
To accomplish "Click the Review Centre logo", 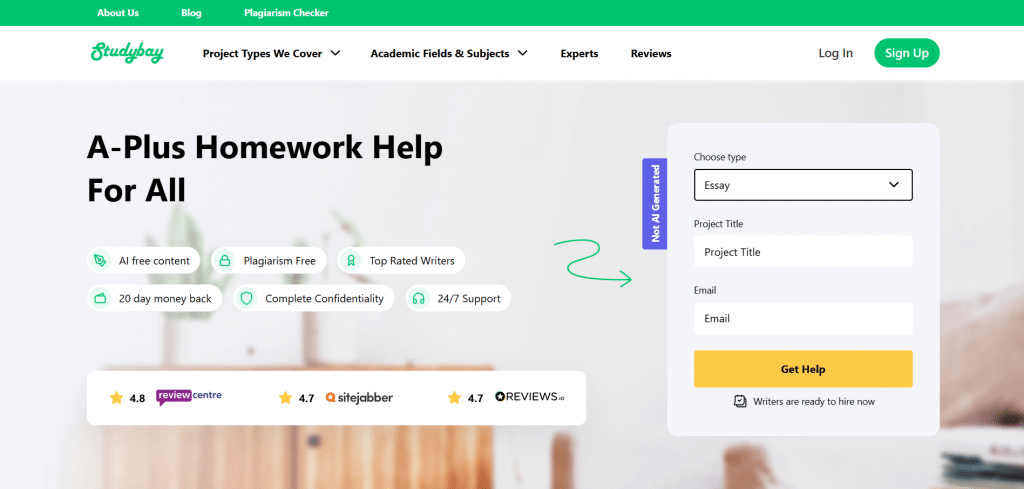I will [x=189, y=397].
